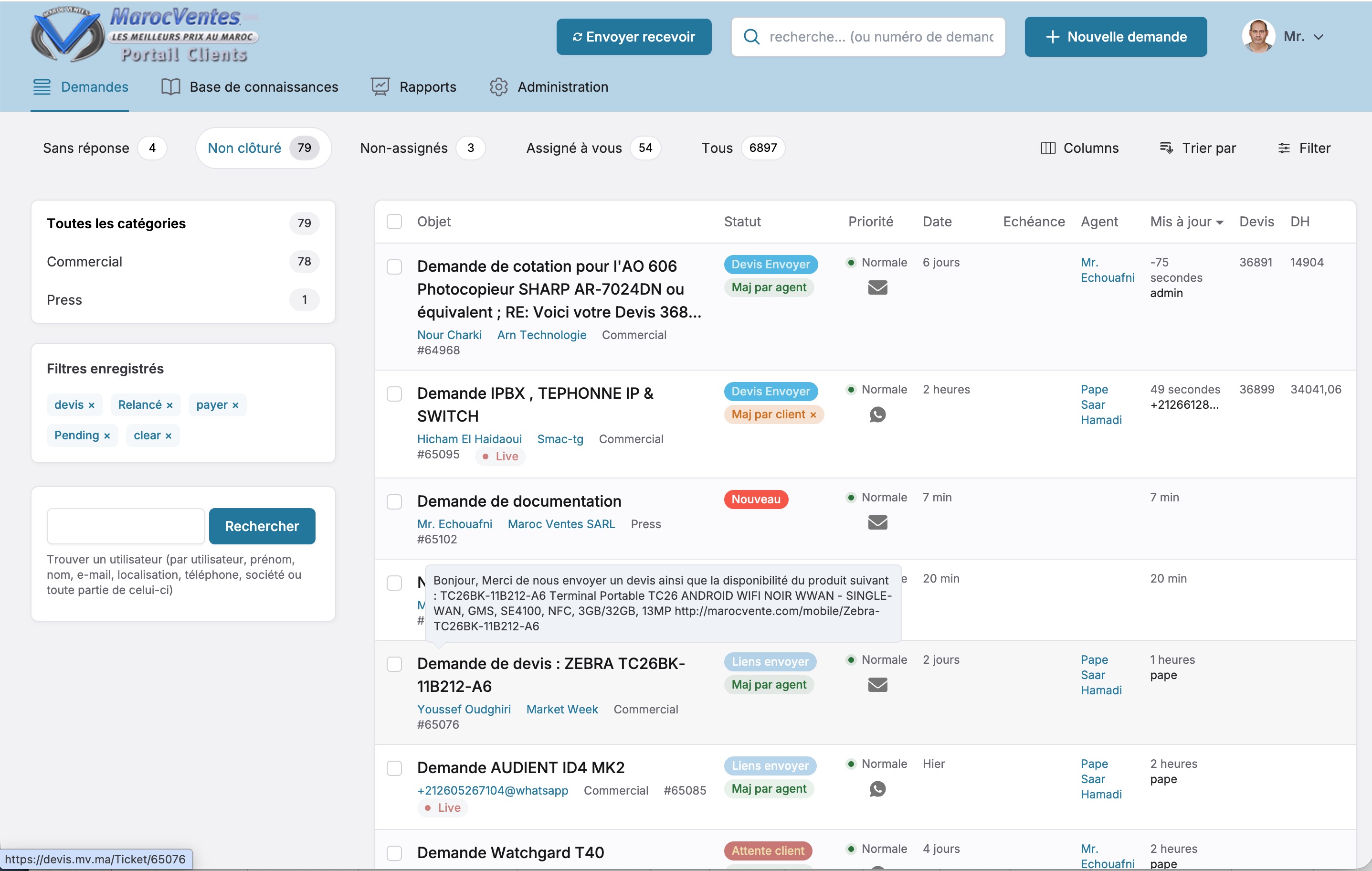
Task: Toggle Mis à jour column sort arrow
Action: pos(1219,223)
